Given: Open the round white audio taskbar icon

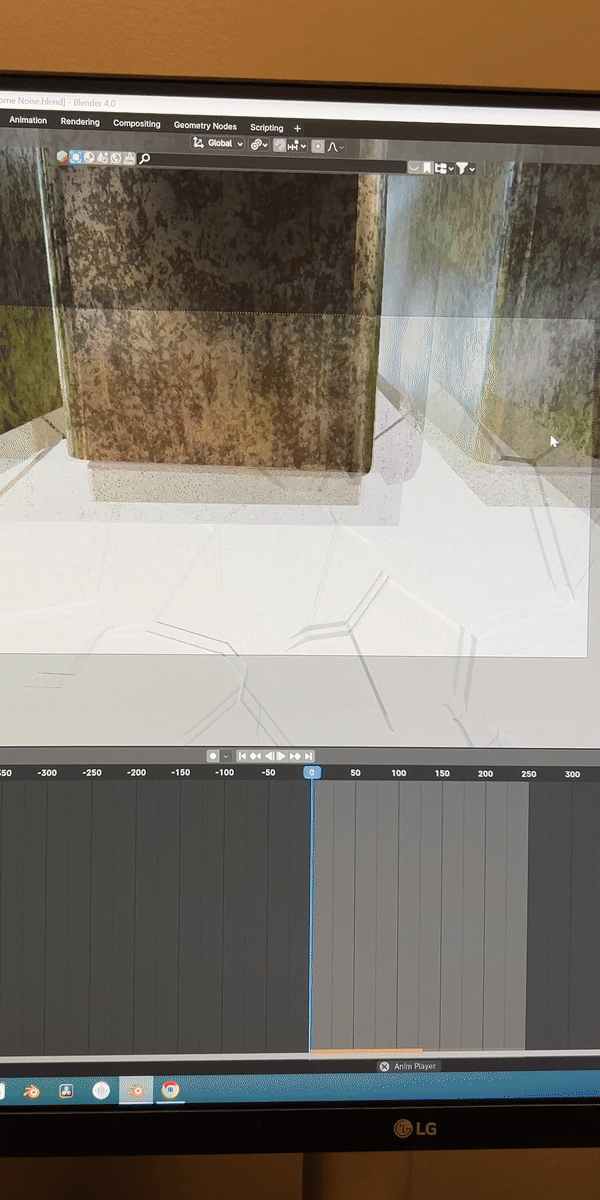Looking at the screenshot, I should click(101, 1091).
